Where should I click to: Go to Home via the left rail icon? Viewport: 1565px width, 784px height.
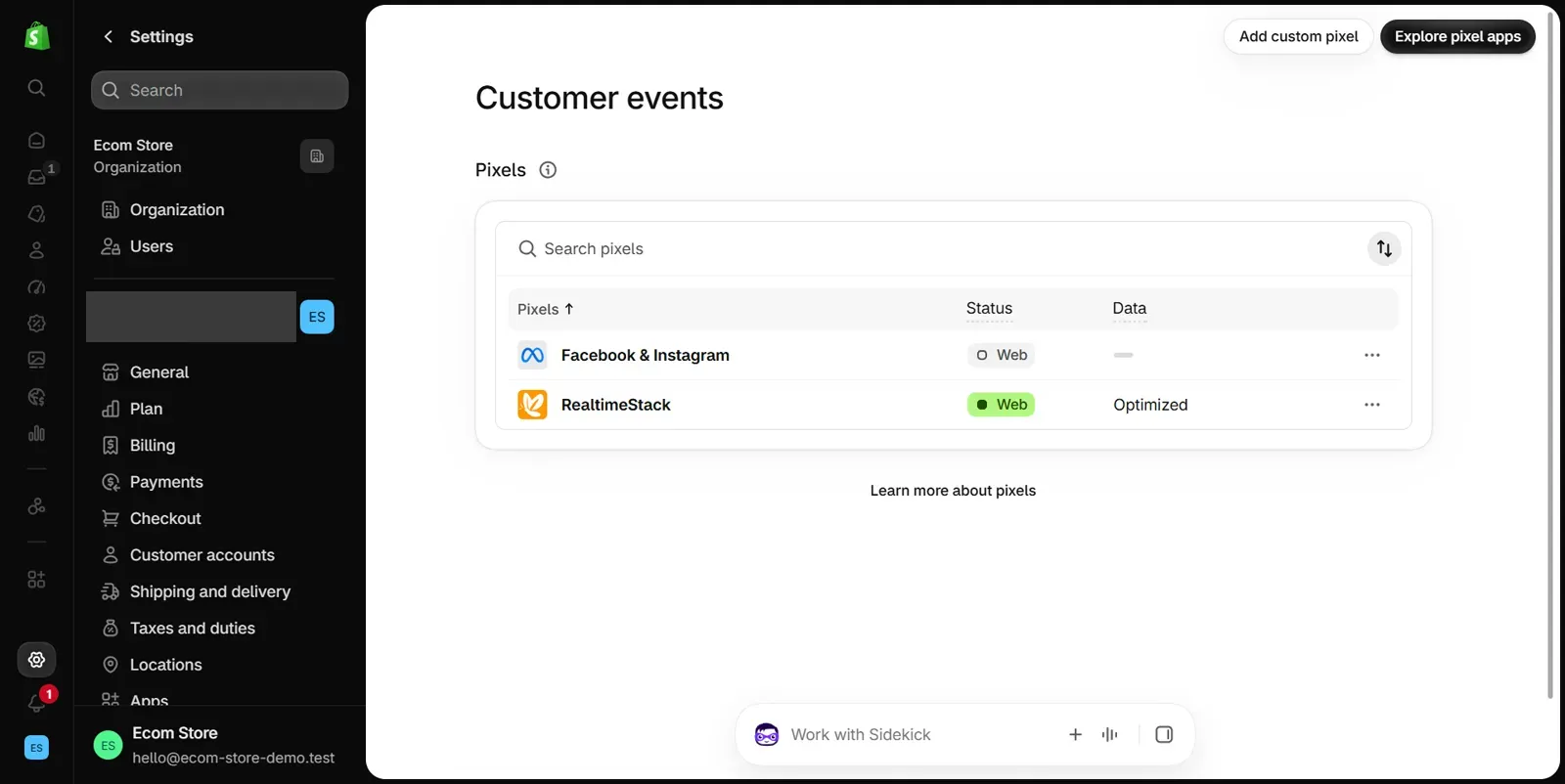(x=36, y=140)
